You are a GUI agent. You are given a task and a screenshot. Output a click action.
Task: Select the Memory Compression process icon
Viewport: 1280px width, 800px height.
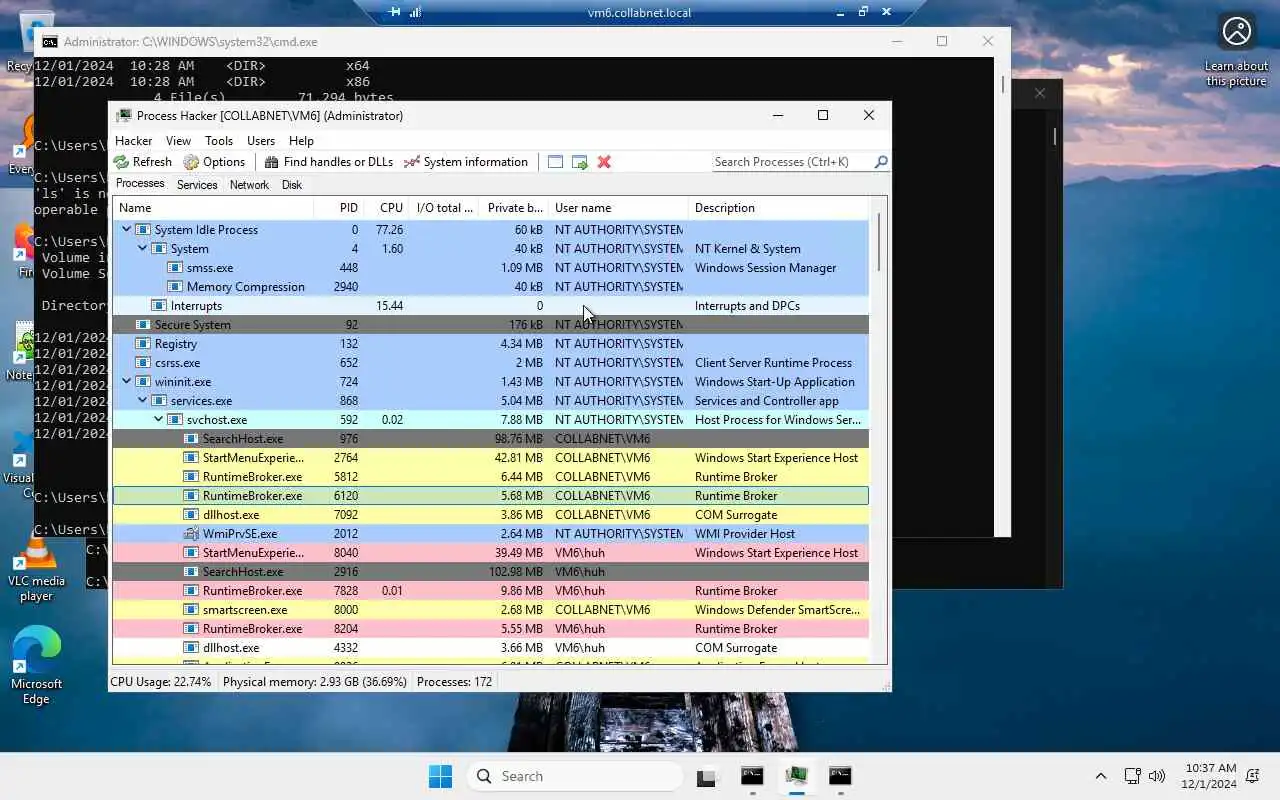(x=175, y=287)
